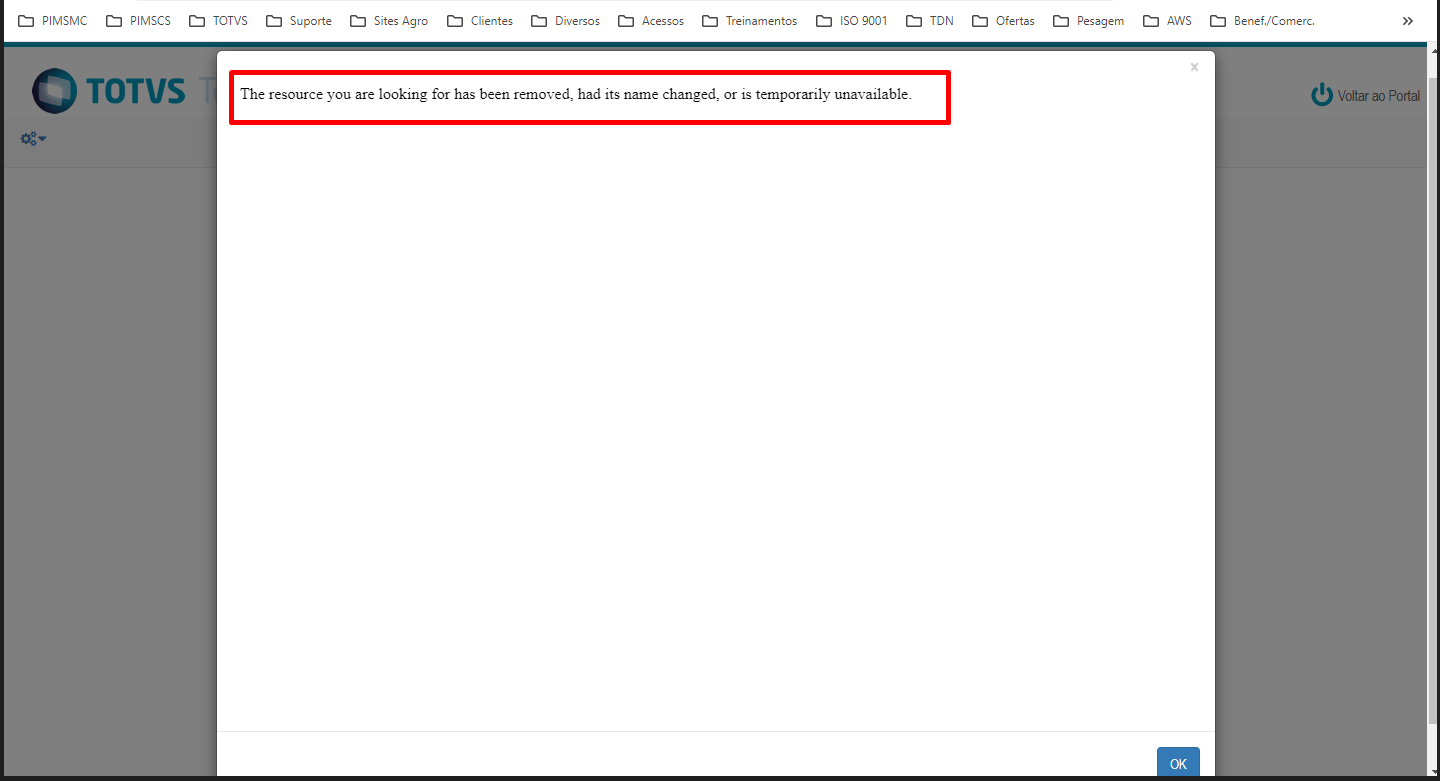Open the Acessos bookmarks folder
Image resolution: width=1440 pixels, height=781 pixels.
(x=651, y=21)
